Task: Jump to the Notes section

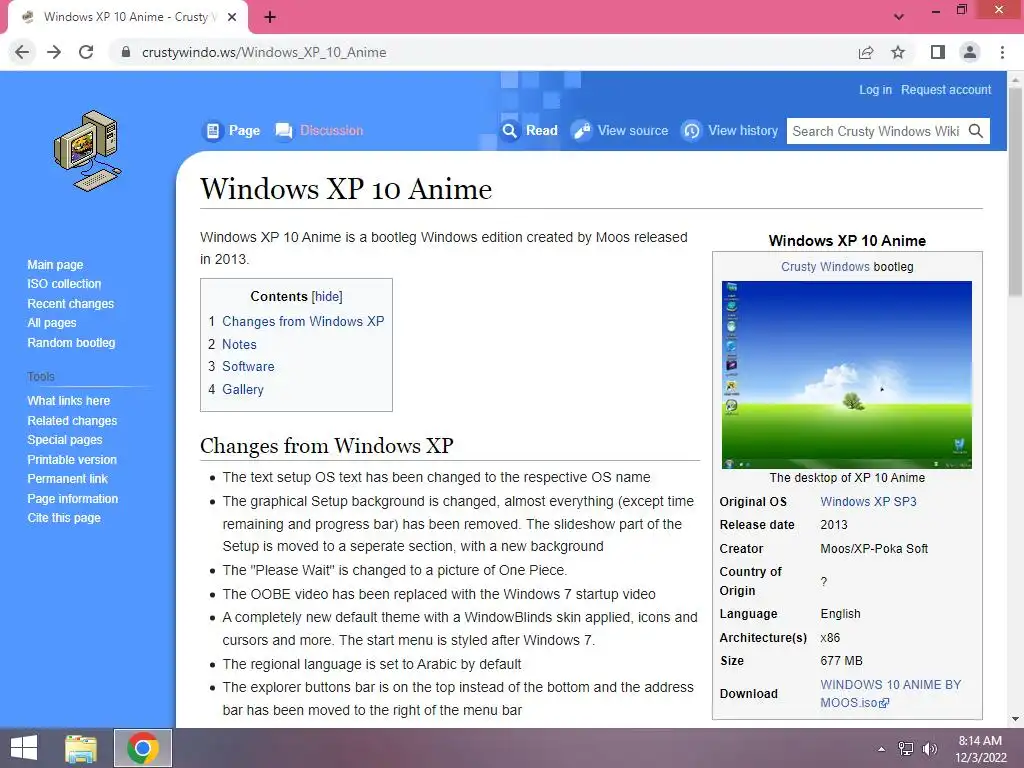Action: pyautogui.click(x=239, y=344)
